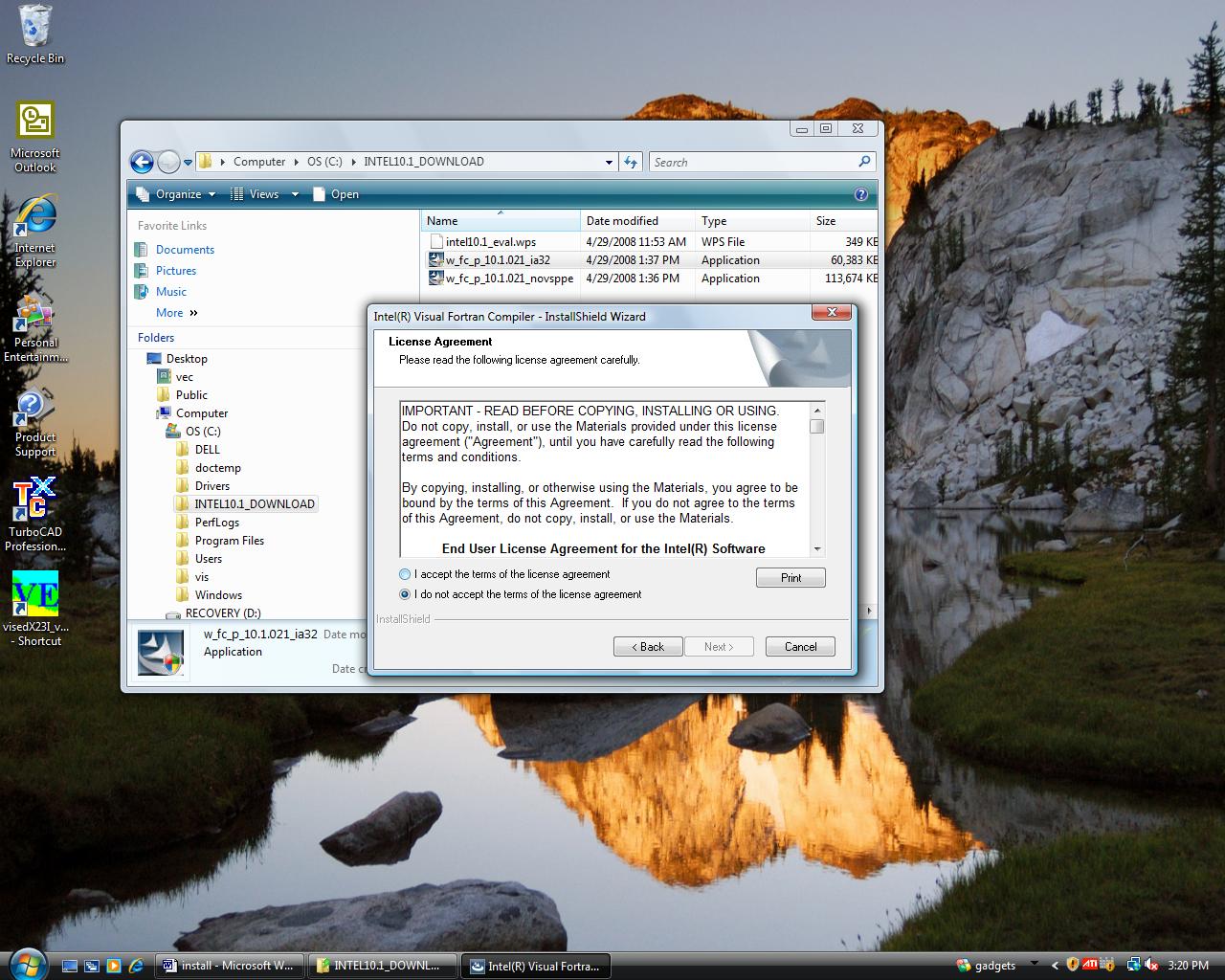Click the Print button in the wizard
The width and height of the screenshot is (1225, 980).
tap(791, 578)
